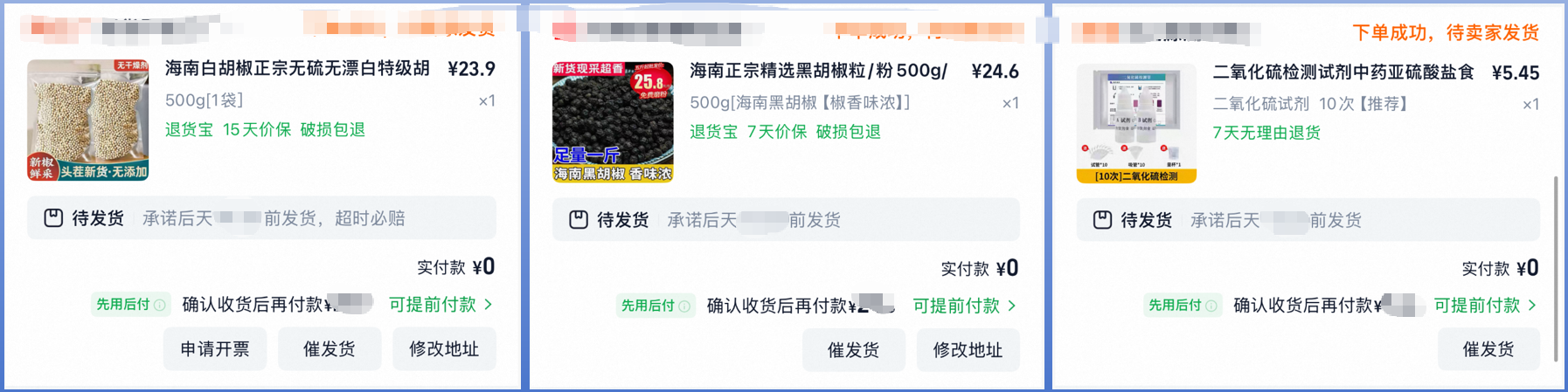
Task: Click 修改地址 button for white pepper order
Action: (444, 349)
